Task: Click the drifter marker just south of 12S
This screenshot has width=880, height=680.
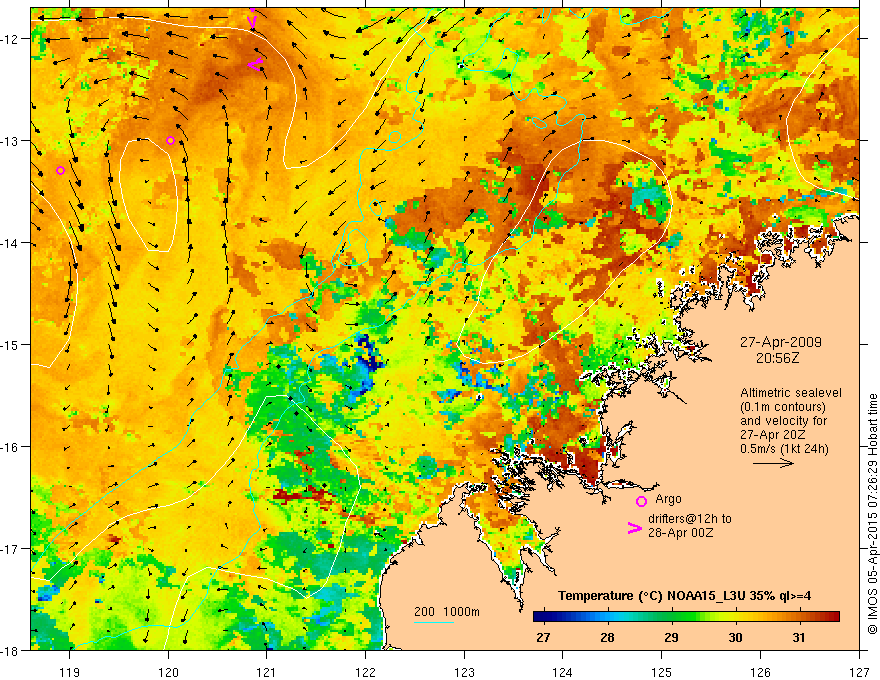Action: pyautogui.click(x=255, y=65)
